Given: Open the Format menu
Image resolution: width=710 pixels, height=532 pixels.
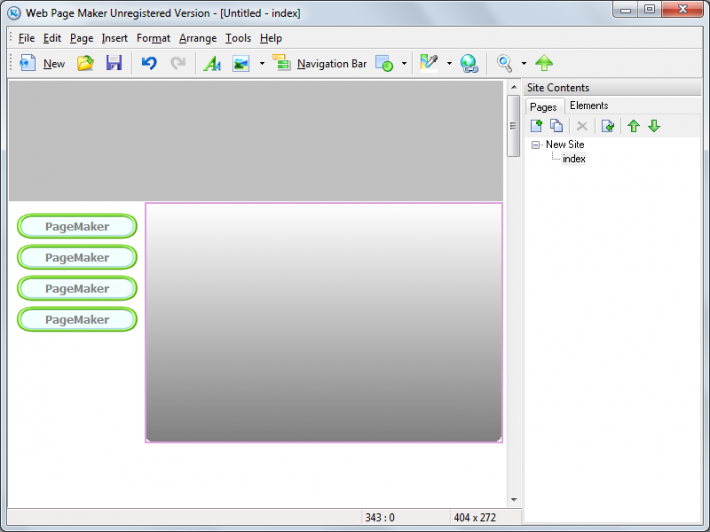Looking at the screenshot, I should click(154, 38).
